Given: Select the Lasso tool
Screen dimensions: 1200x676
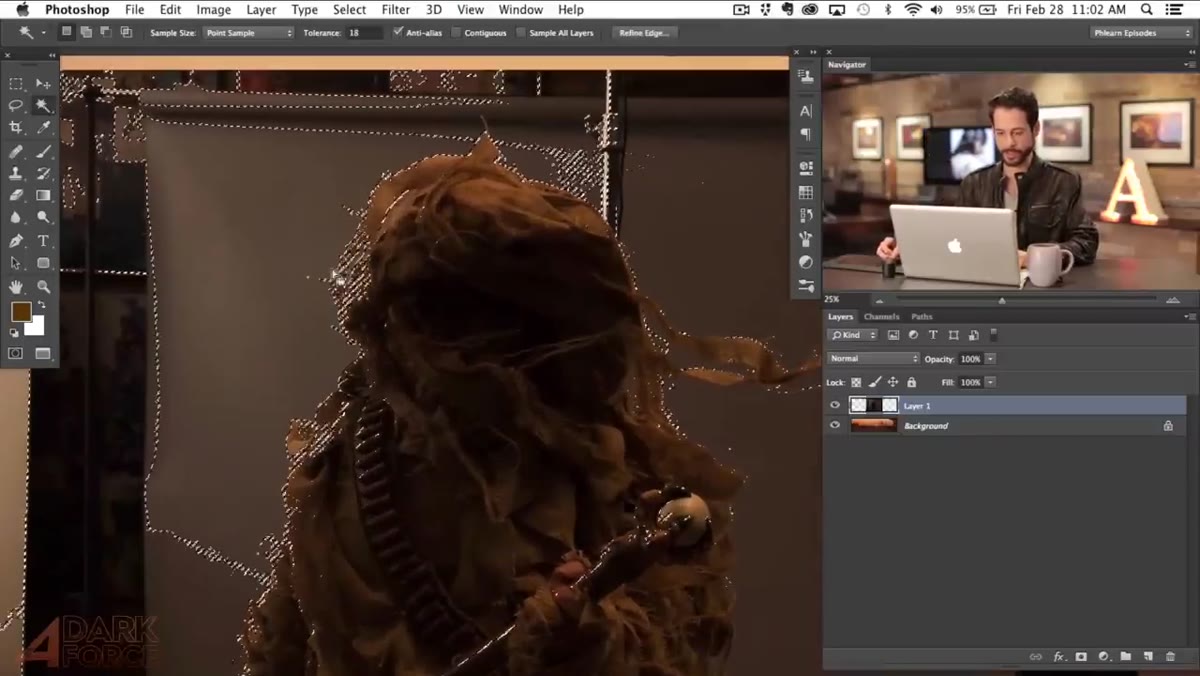Looking at the screenshot, I should point(16,106).
